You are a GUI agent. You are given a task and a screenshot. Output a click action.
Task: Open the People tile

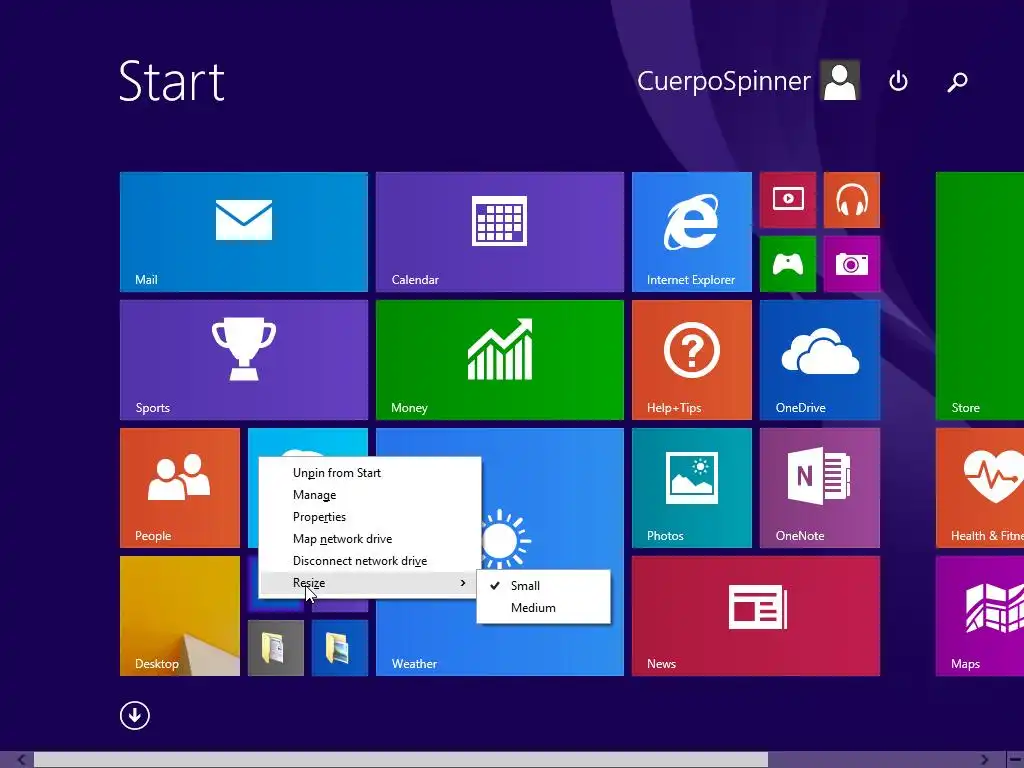(x=180, y=488)
